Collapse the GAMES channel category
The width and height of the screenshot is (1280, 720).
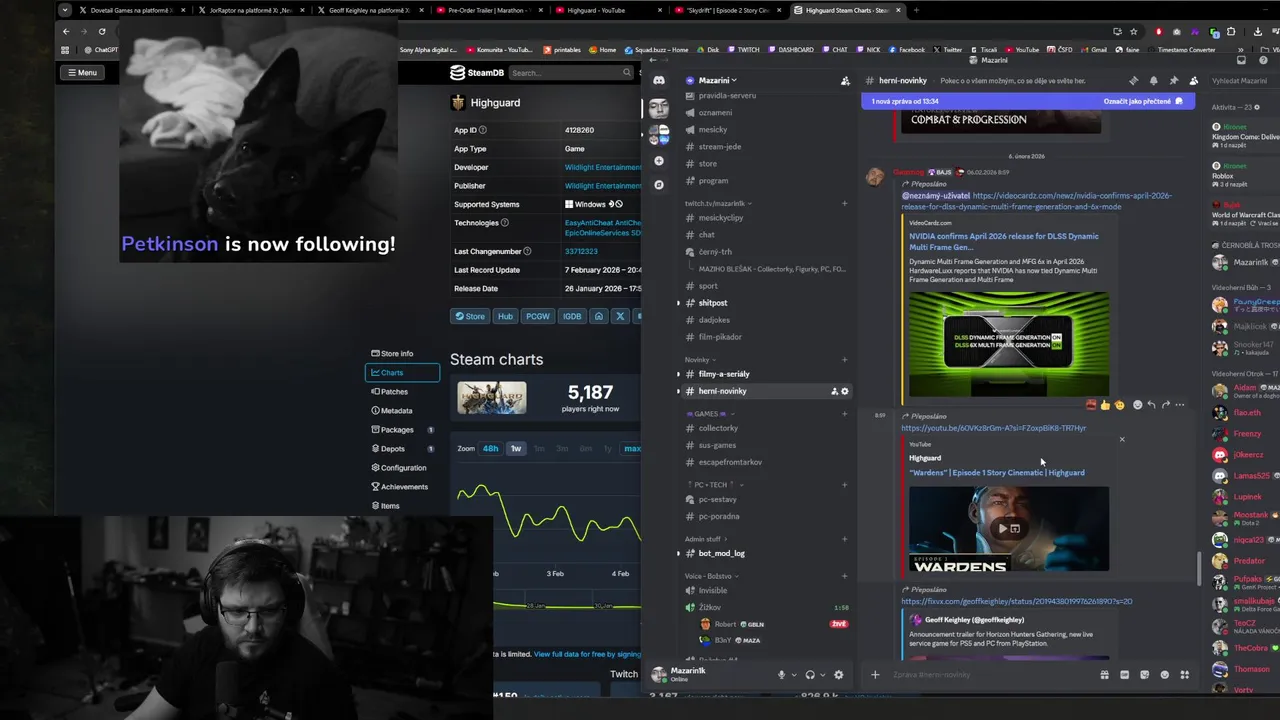[x=709, y=413]
